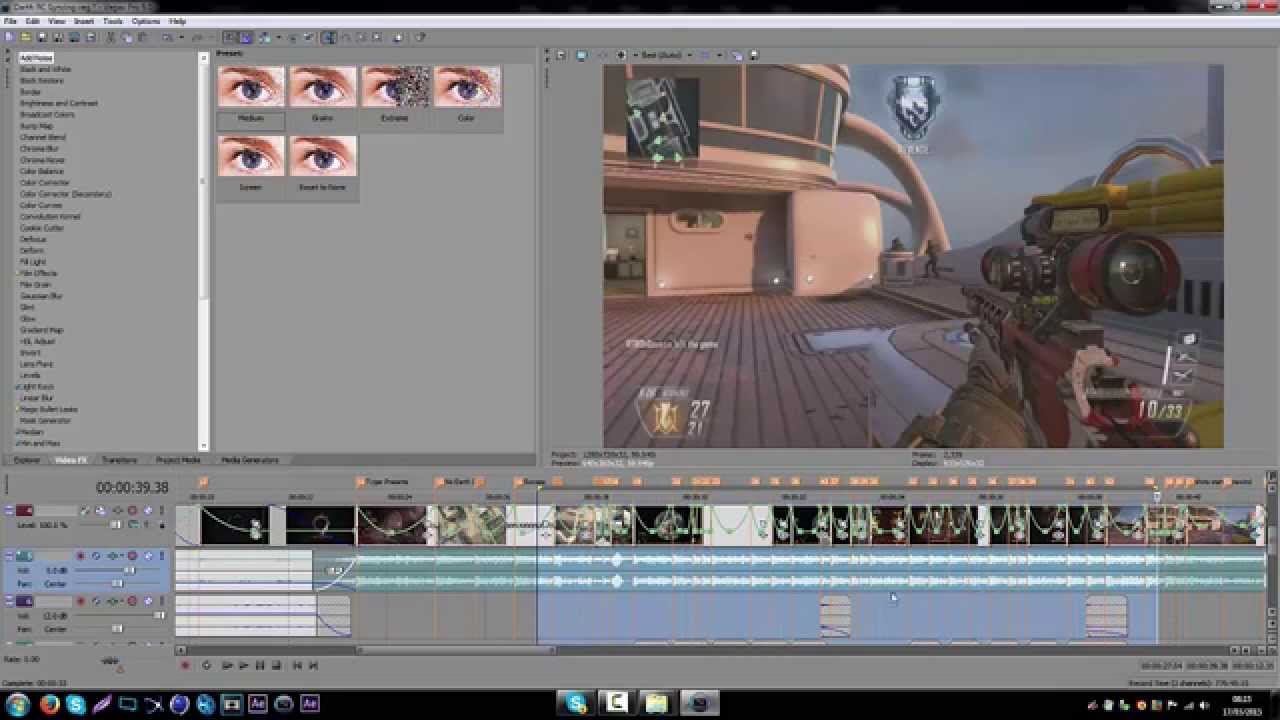Select Gaussian Blur in effects list

click(42, 296)
